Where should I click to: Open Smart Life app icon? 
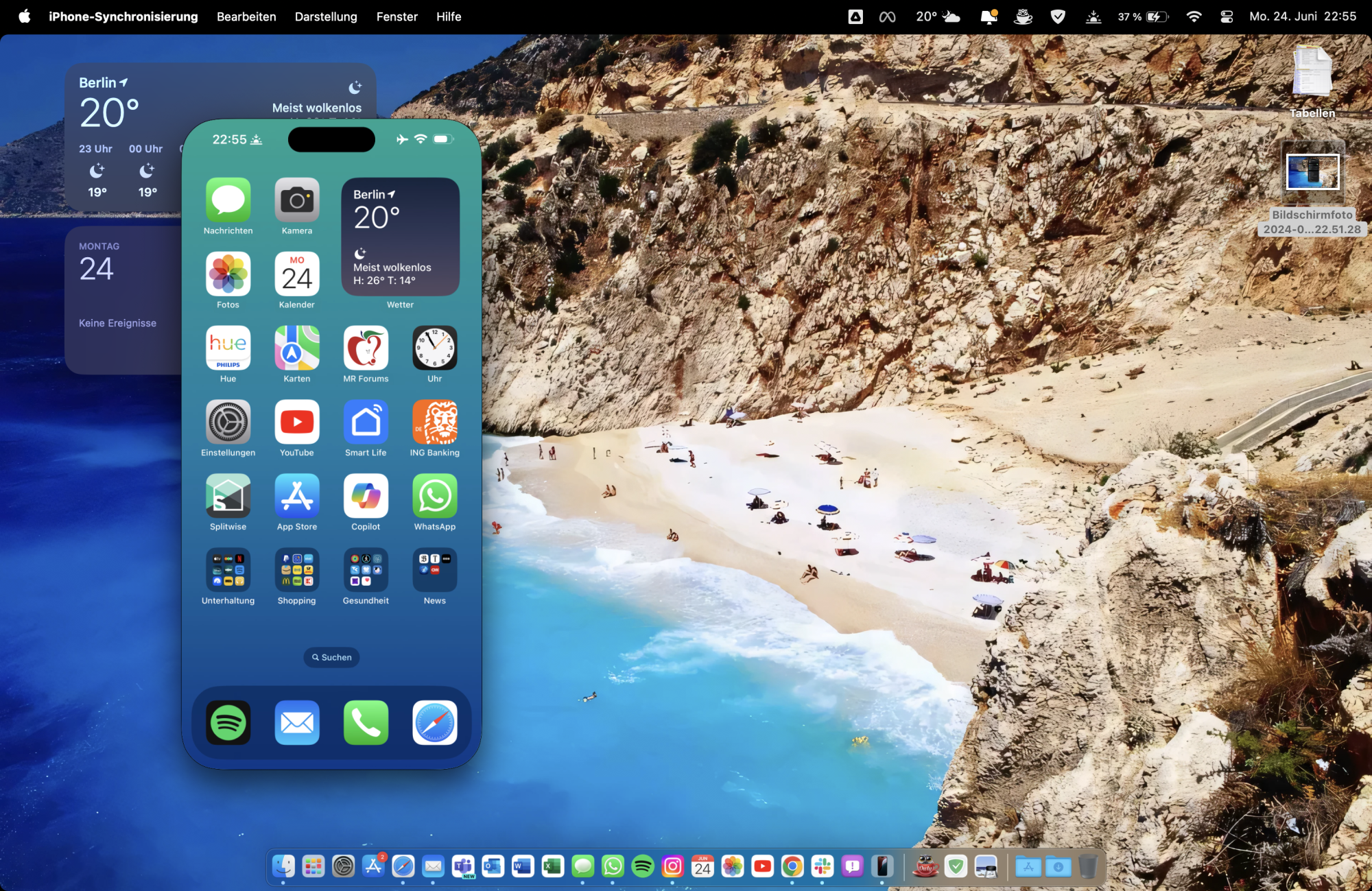point(366,423)
